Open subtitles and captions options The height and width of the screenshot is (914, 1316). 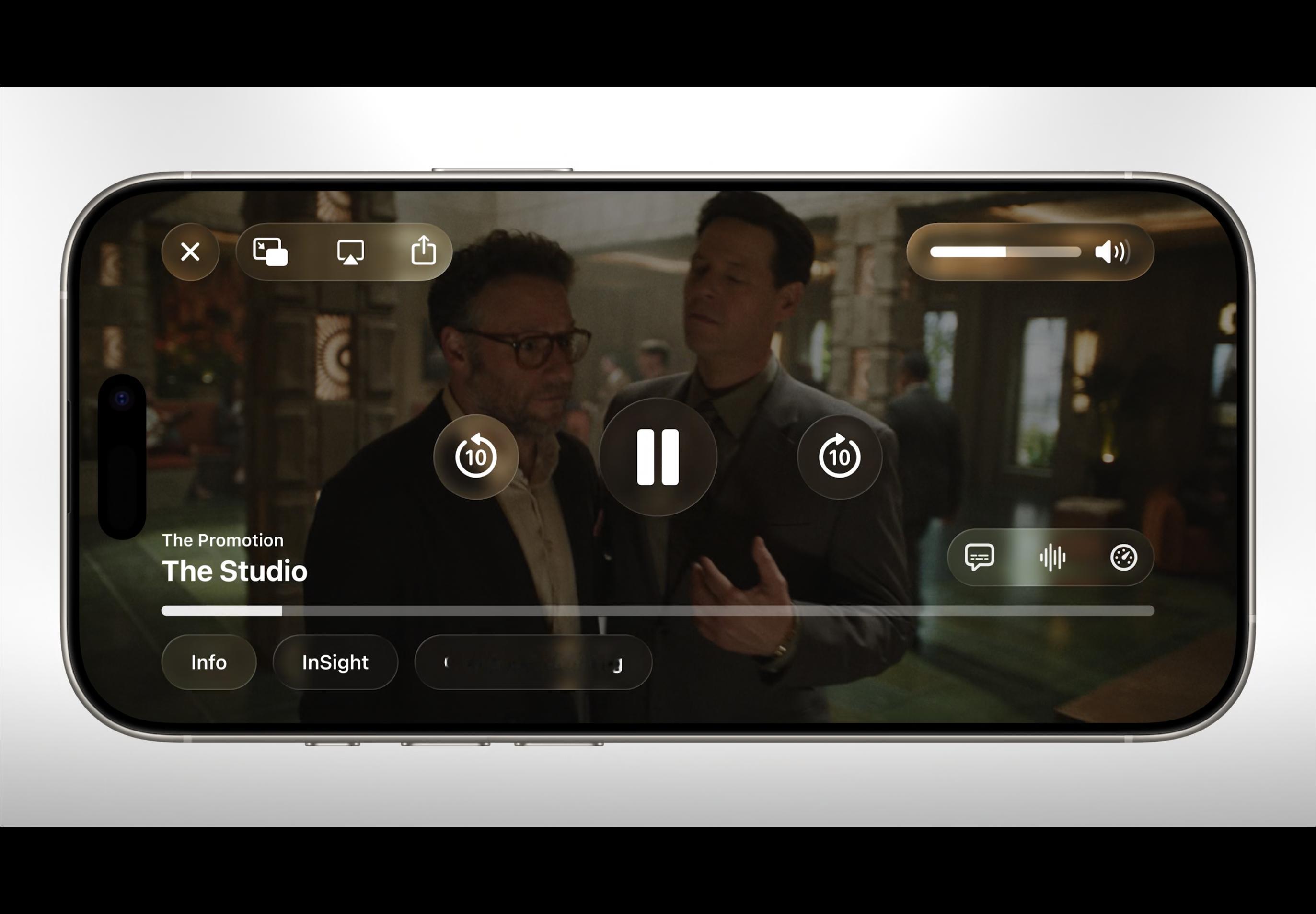(979, 557)
